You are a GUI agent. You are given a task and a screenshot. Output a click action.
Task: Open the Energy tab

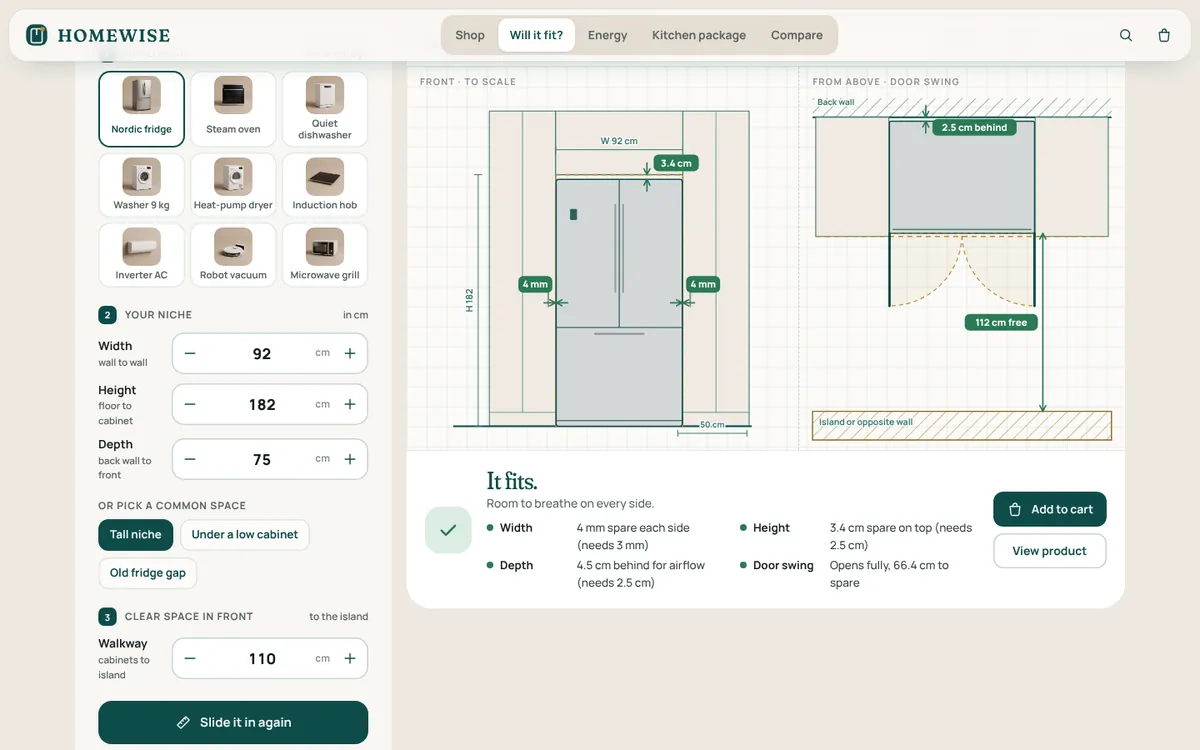pyautogui.click(x=608, y=35)
